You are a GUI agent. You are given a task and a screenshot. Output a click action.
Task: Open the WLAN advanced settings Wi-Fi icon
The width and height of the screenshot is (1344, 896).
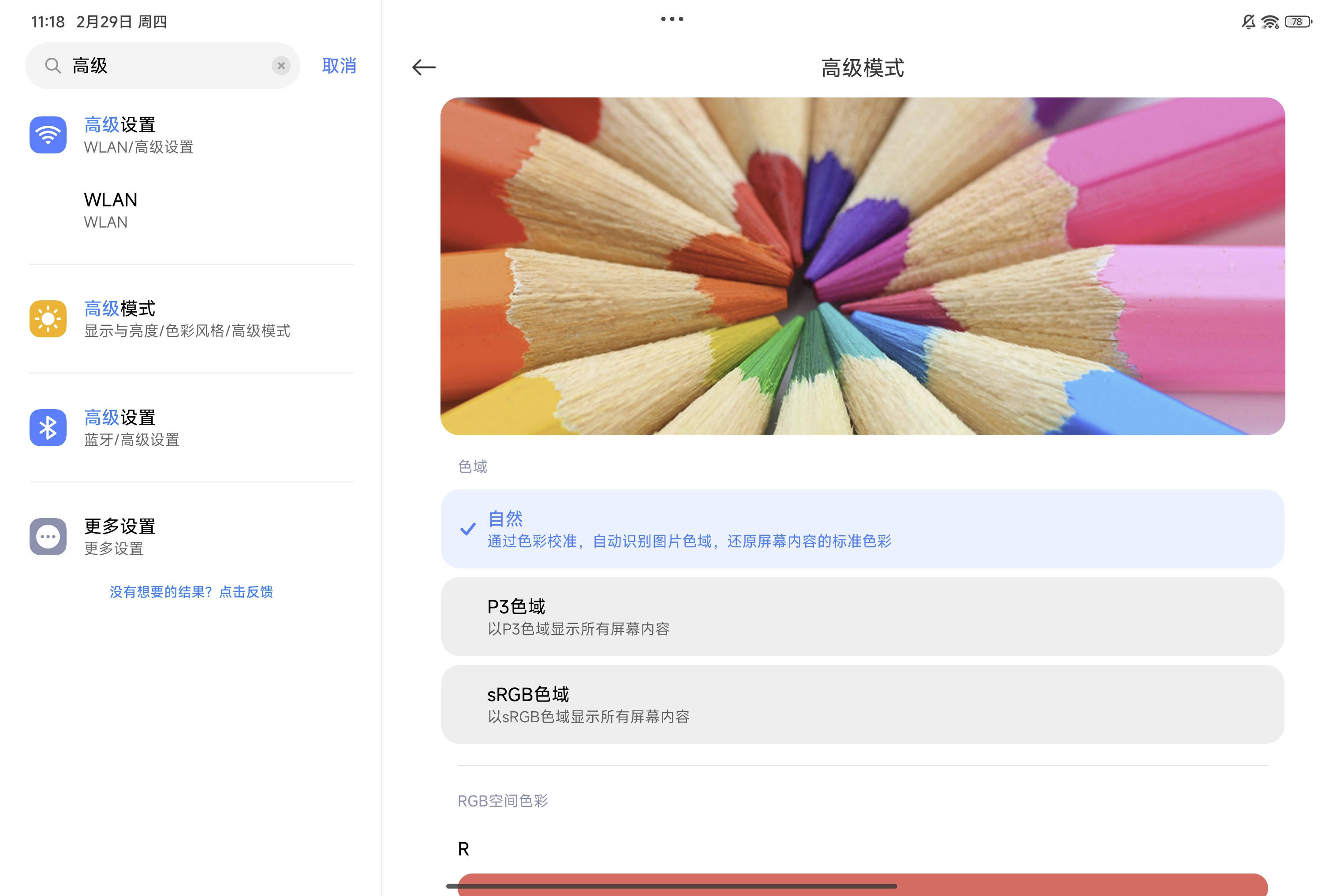click(x=48, y=135)
